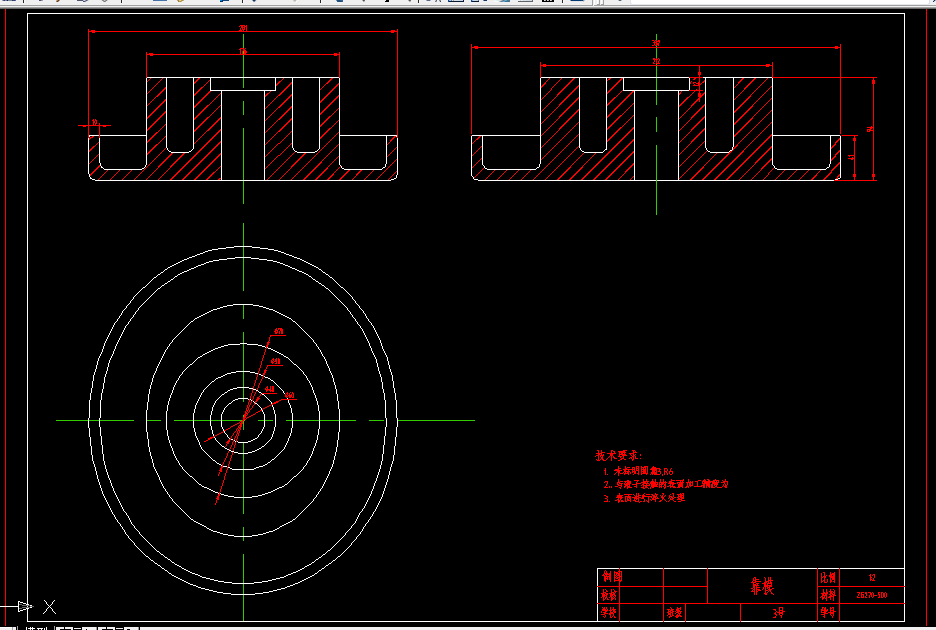
Task: Select the φ70 diameter dimension label
Action: pyautogui.click(x=279, y=331)
